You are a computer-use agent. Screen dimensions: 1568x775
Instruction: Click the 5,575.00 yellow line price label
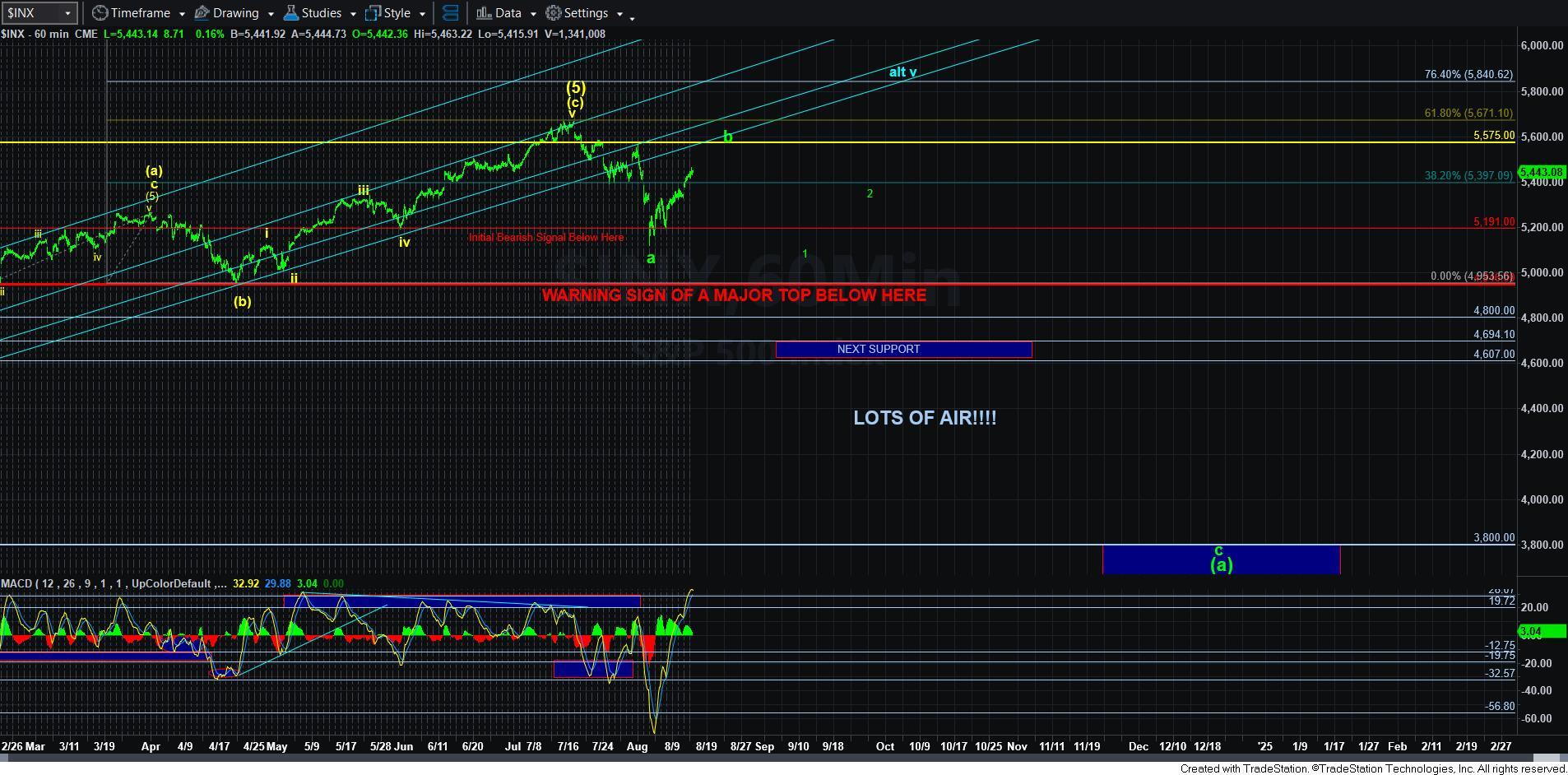(x=1493, y=135)
